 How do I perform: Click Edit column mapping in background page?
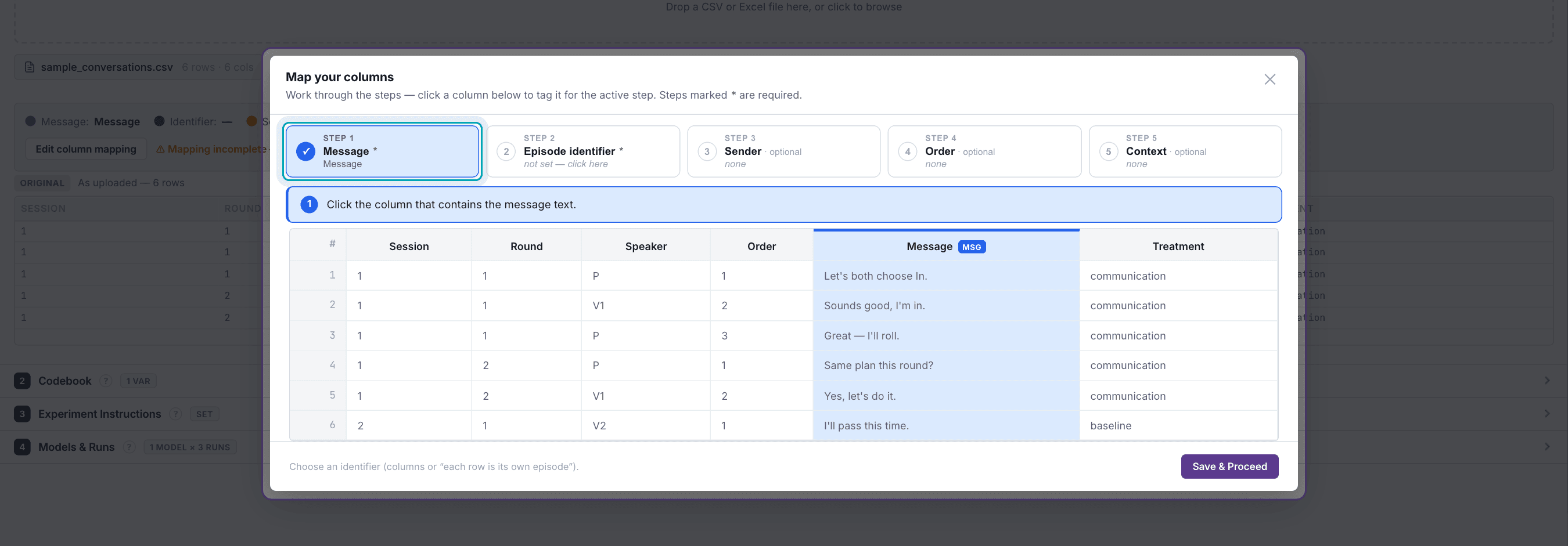86,150
